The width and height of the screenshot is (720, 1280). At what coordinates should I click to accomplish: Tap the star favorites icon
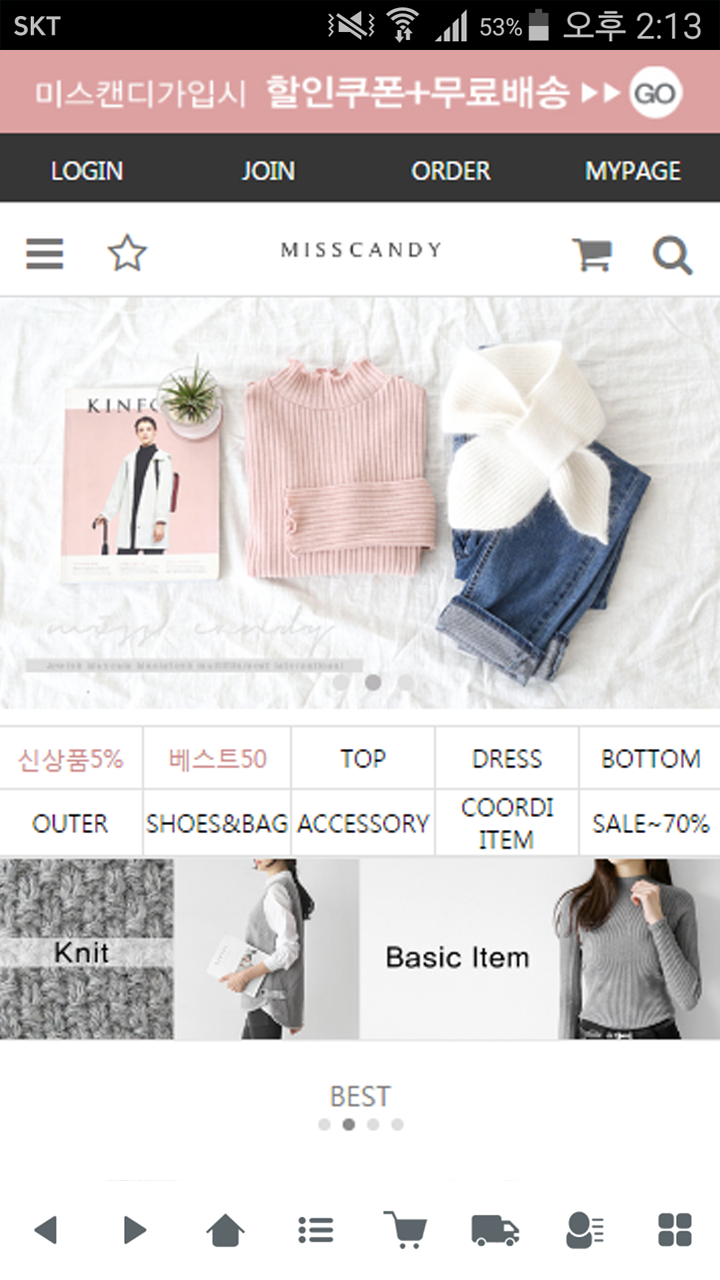tap(127, 254)
